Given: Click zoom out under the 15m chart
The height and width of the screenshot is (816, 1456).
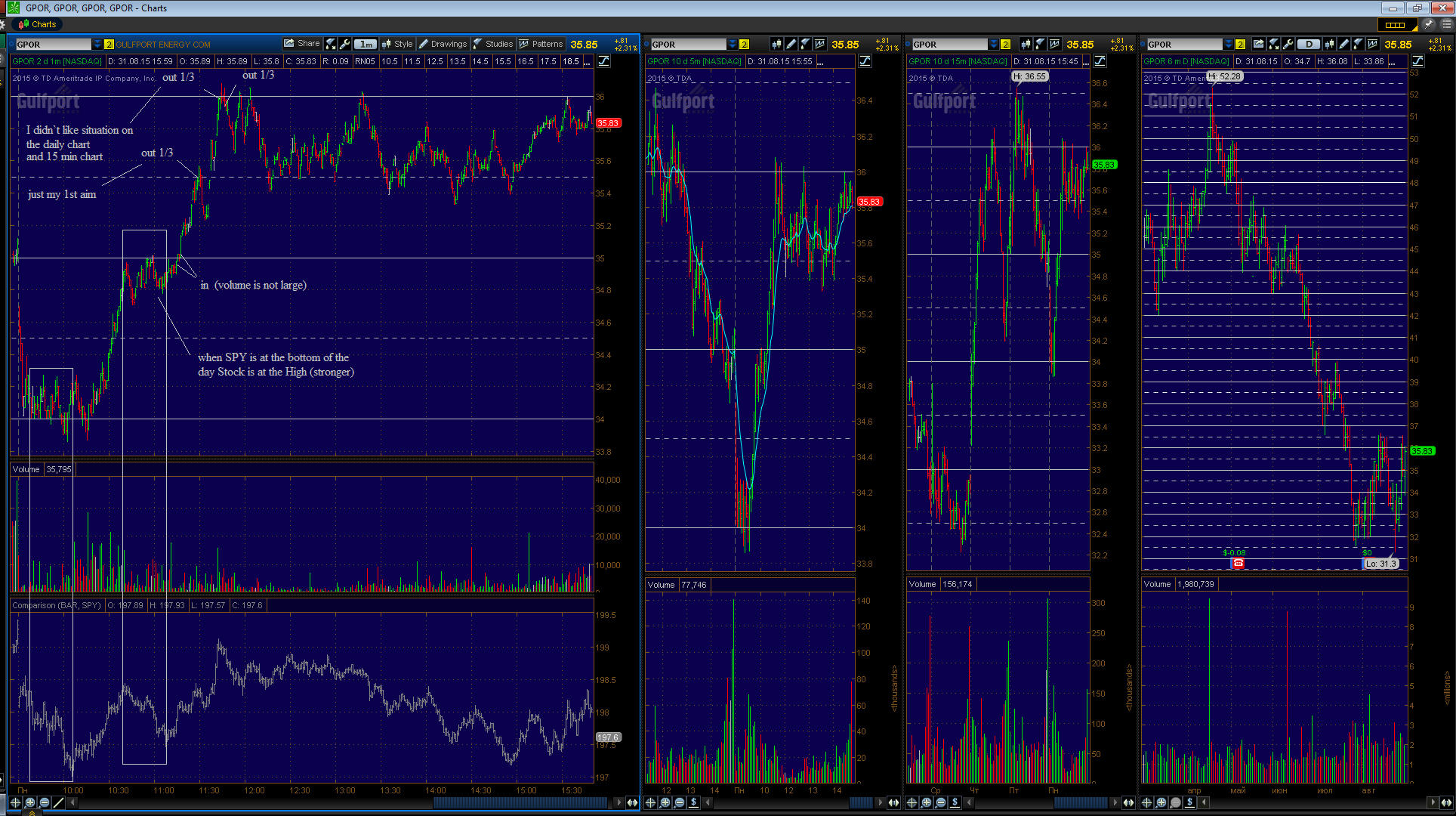Looking at the screenshot, I should click(940, 802).
